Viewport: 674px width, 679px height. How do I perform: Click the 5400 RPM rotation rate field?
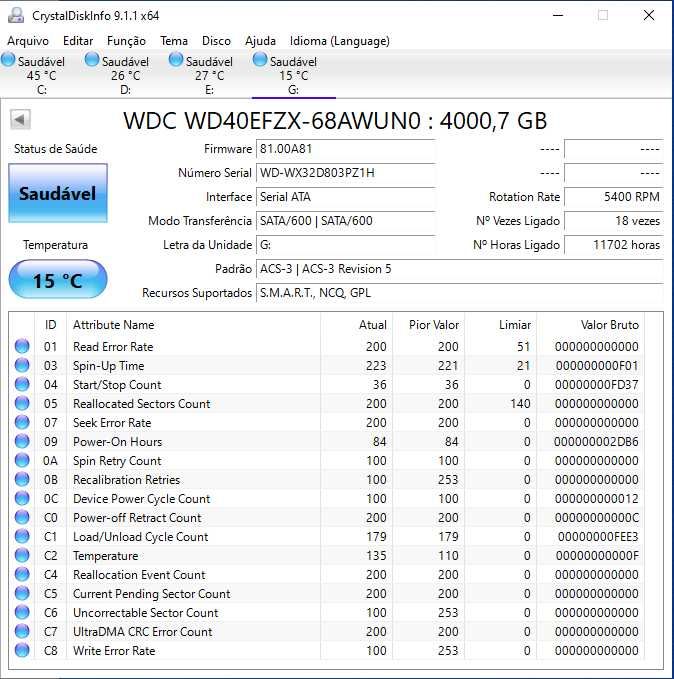click(x=614, y=197)
